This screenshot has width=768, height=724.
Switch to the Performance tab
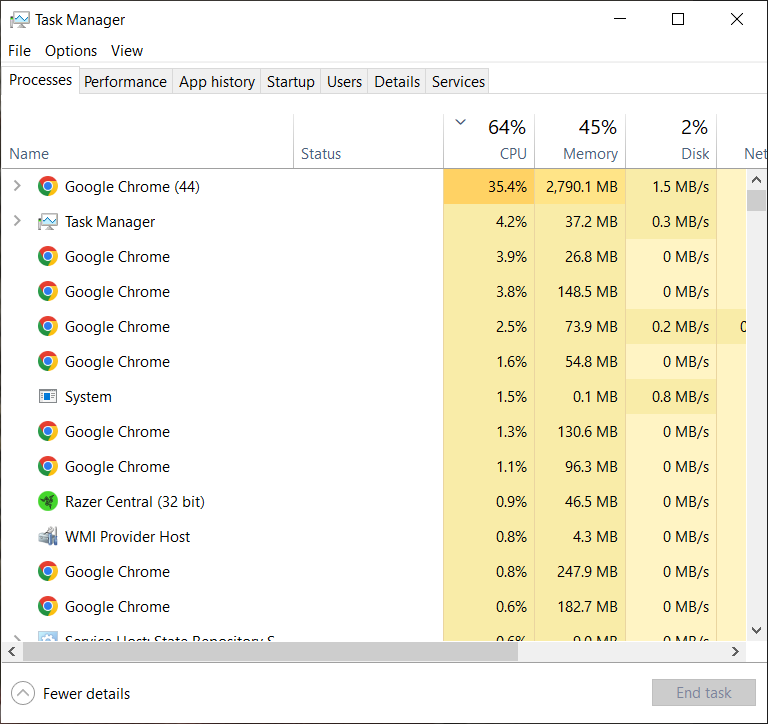125,81
